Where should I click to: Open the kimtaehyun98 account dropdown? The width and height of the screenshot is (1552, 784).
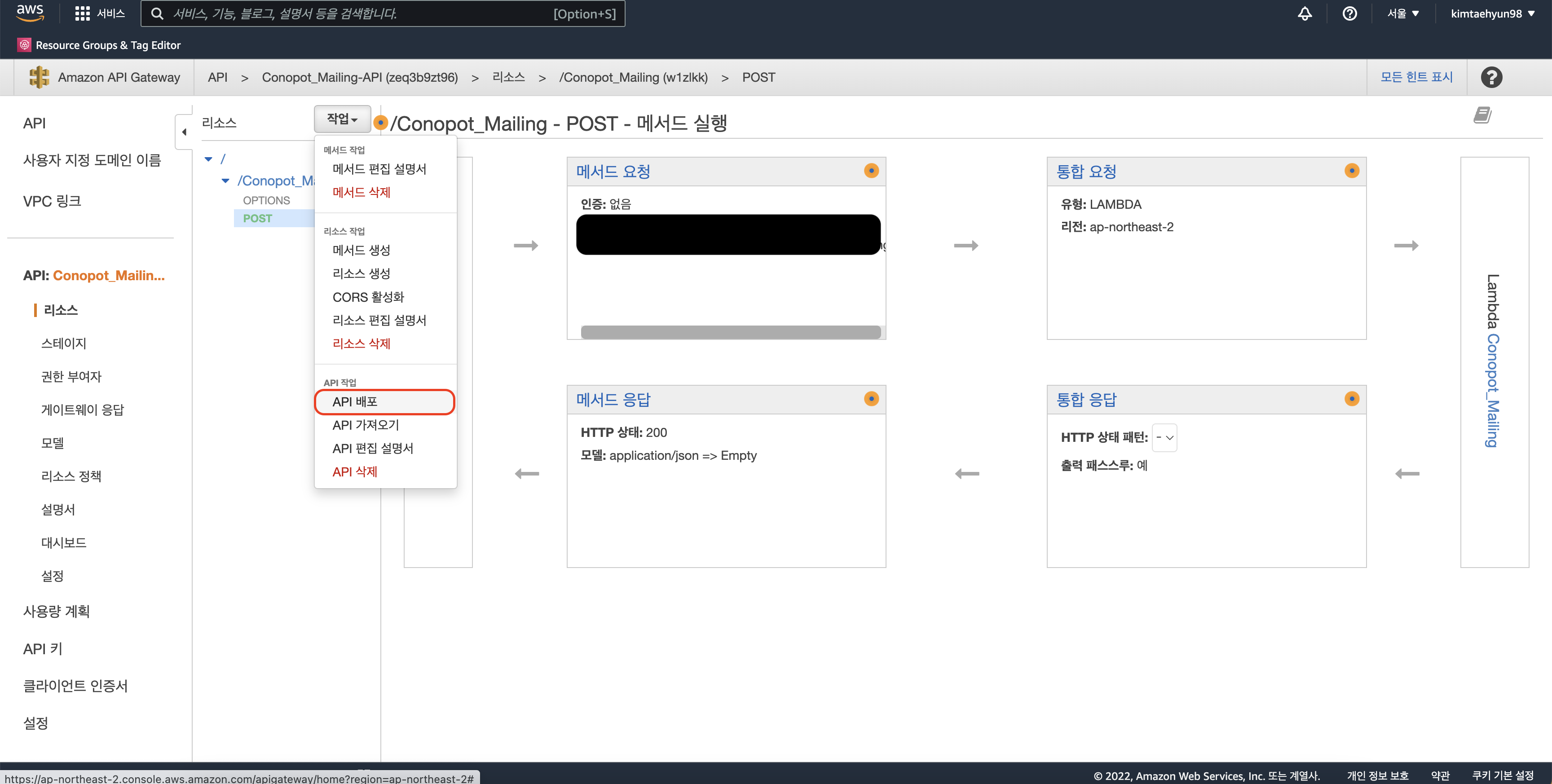tap(1492, 13)
